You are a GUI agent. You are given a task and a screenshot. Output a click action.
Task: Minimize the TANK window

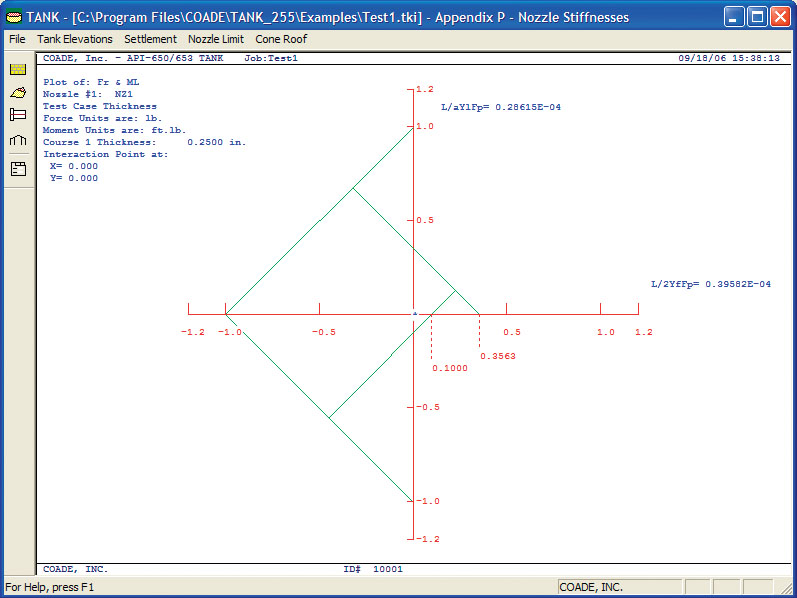(x=734, y=17)
